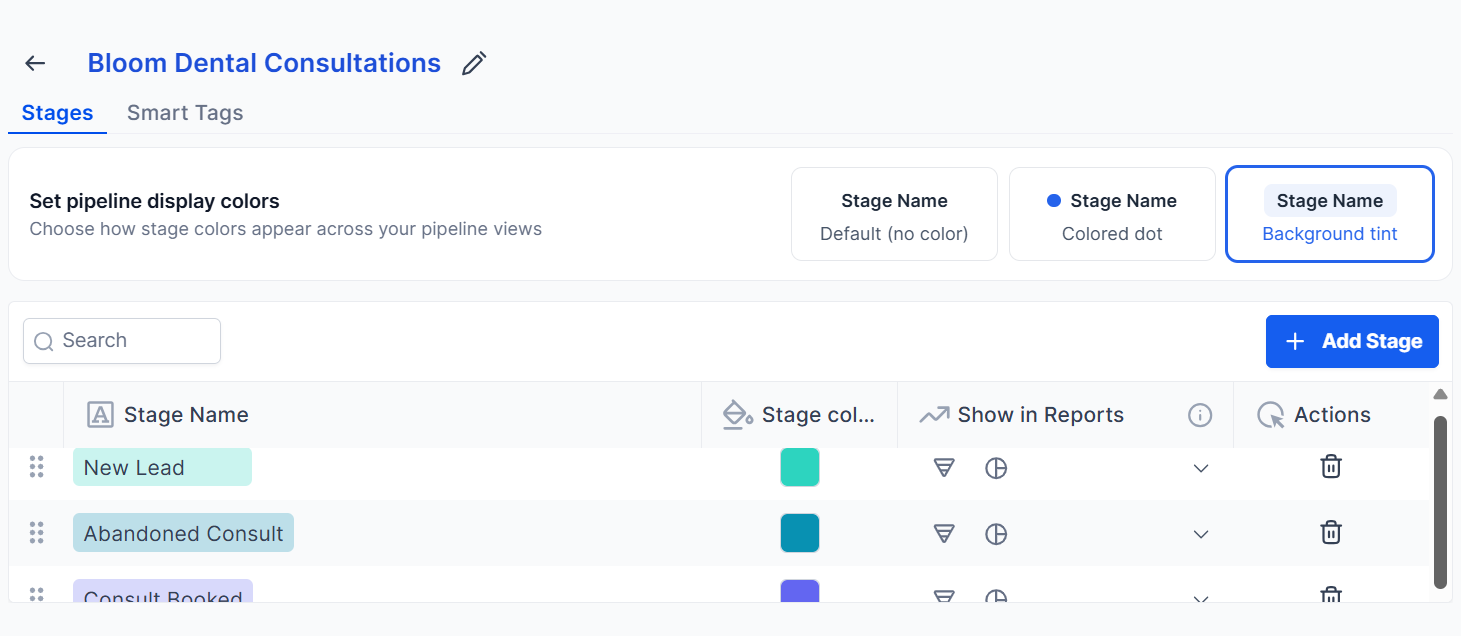The height and width of the screenshot is (636, 1461).
Task: Select the Background tint display option
Action: point(1330,214)
